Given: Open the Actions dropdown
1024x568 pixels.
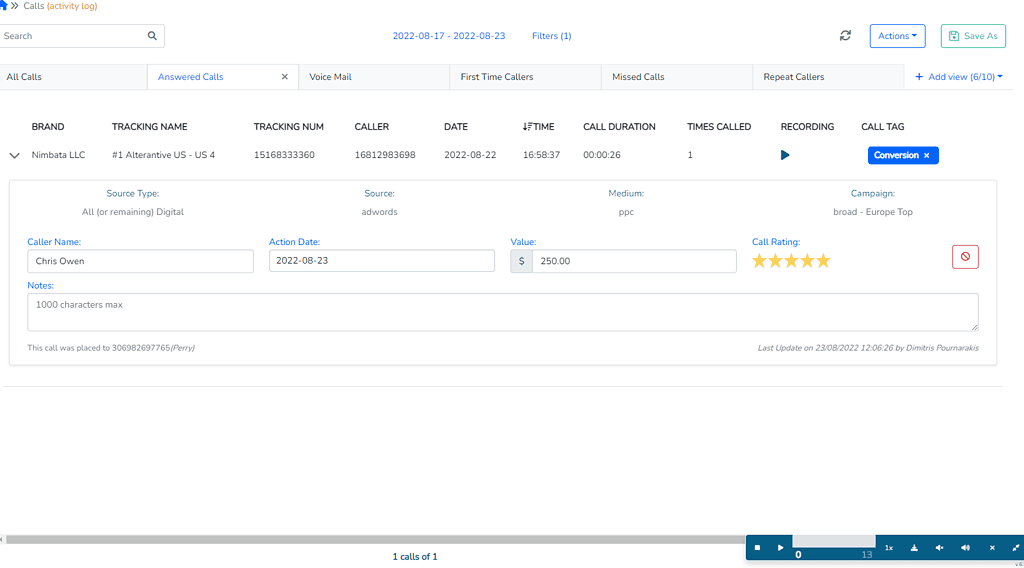Looking at the screenshot, I should coord(897,36).
